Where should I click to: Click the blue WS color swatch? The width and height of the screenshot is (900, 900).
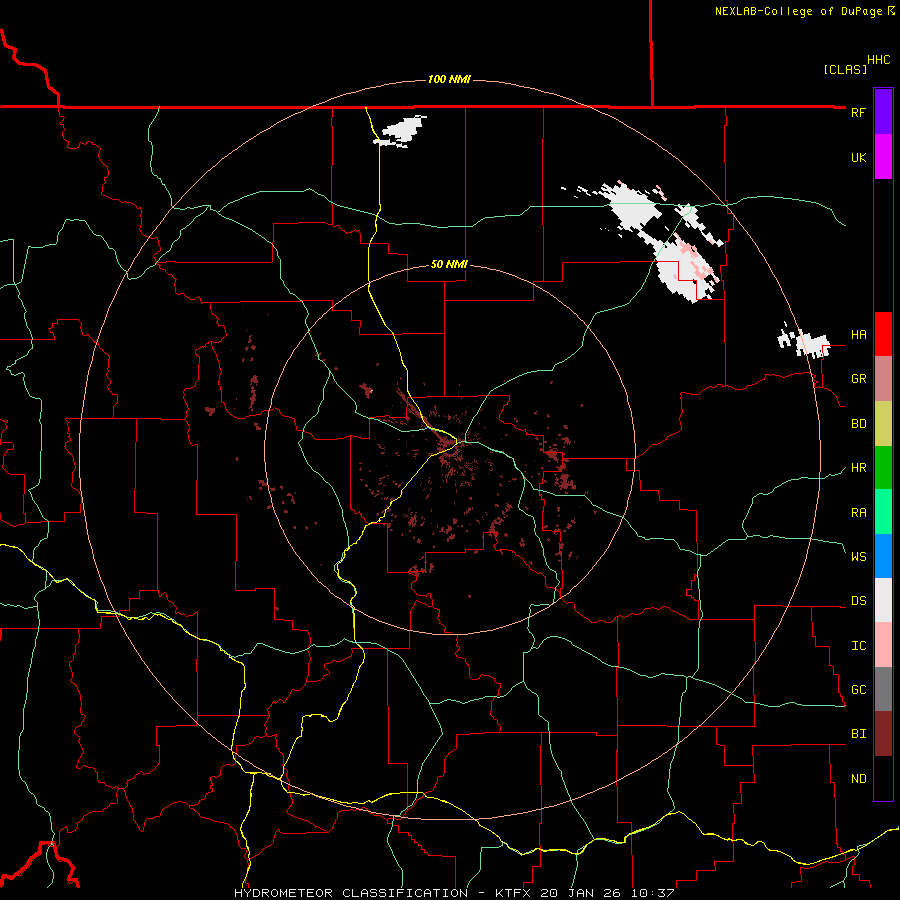883,556
